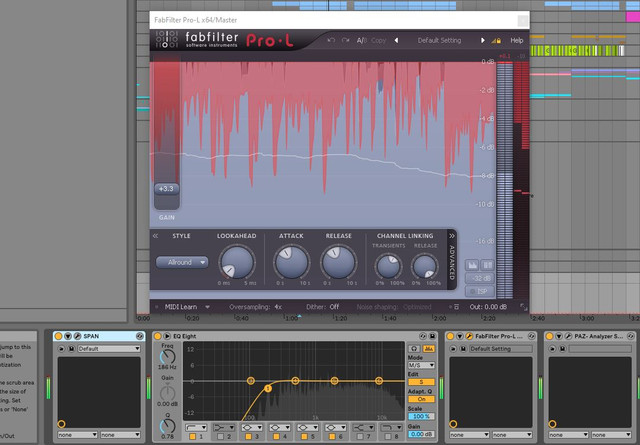Click the MIDI Learn button

click(x=181, y=307)
